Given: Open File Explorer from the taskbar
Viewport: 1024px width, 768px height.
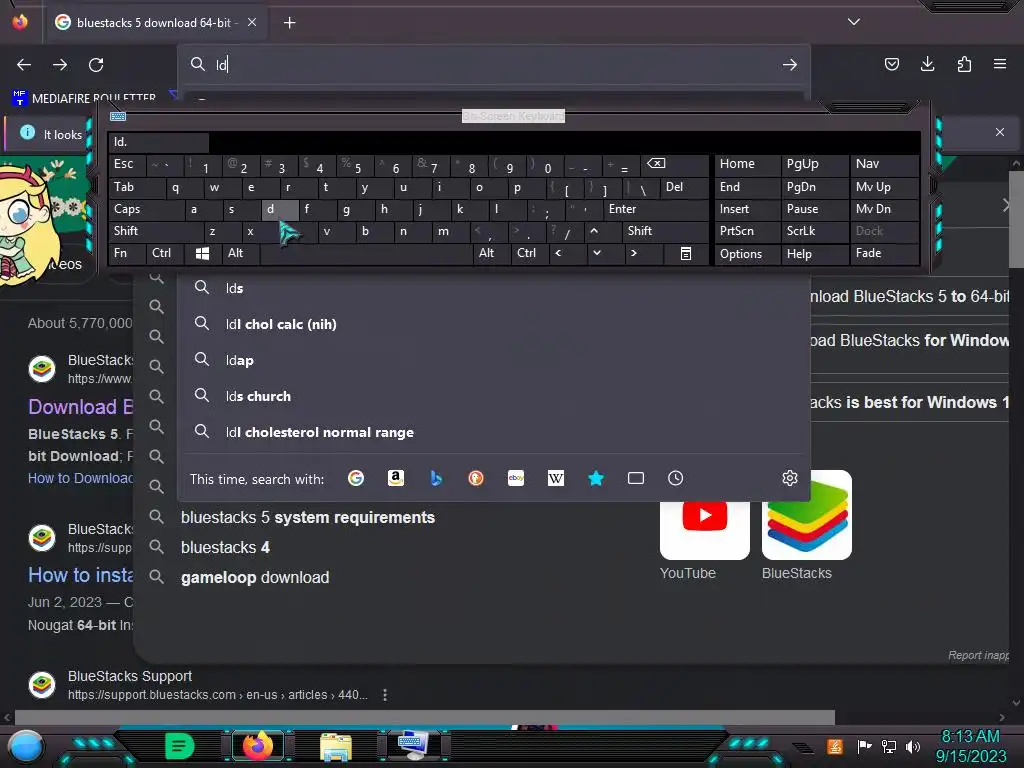Looking at the screenshot, I should [336, 747].
